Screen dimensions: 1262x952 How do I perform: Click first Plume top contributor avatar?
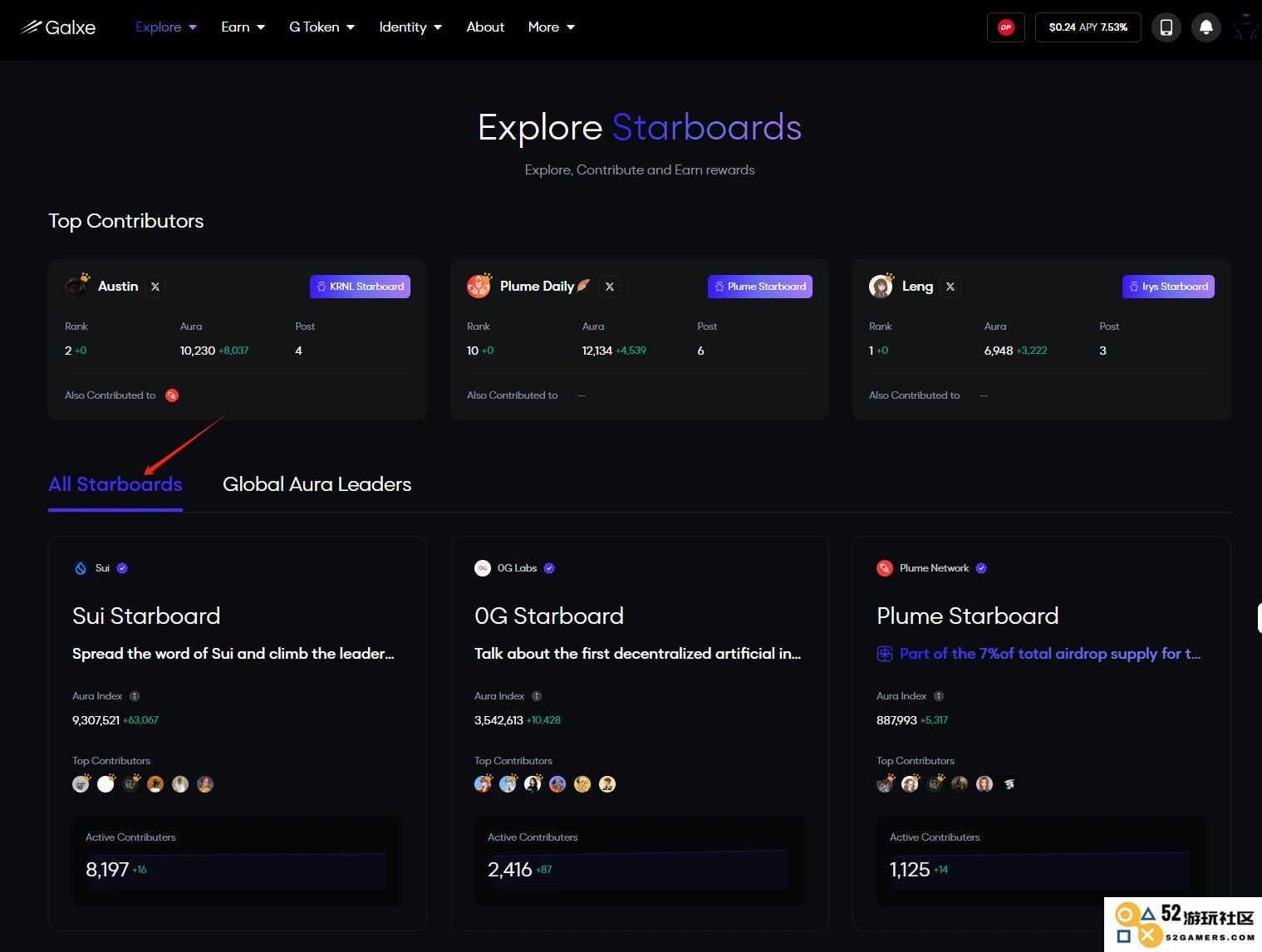[x=885, y=783]
